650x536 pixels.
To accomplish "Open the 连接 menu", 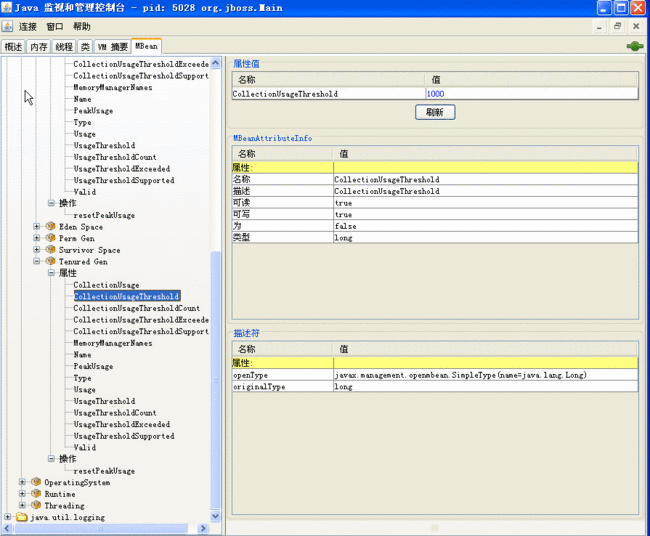I will point(28,27).
